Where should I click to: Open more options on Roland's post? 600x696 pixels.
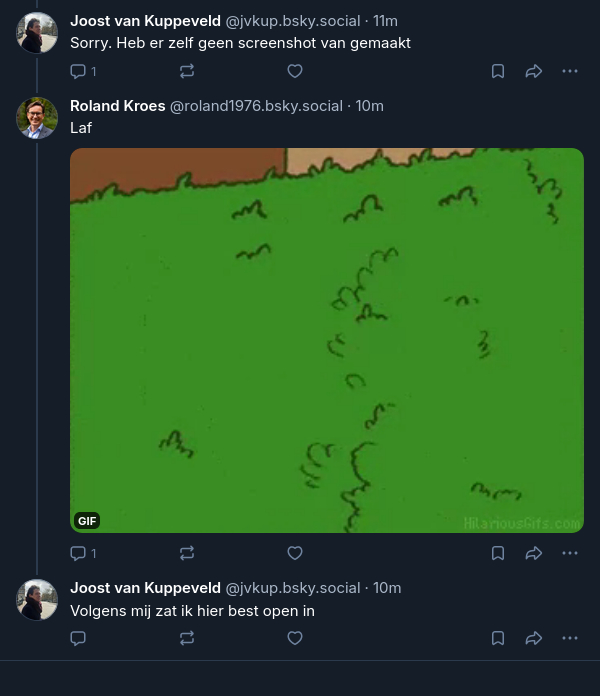[x=570, y=553]
